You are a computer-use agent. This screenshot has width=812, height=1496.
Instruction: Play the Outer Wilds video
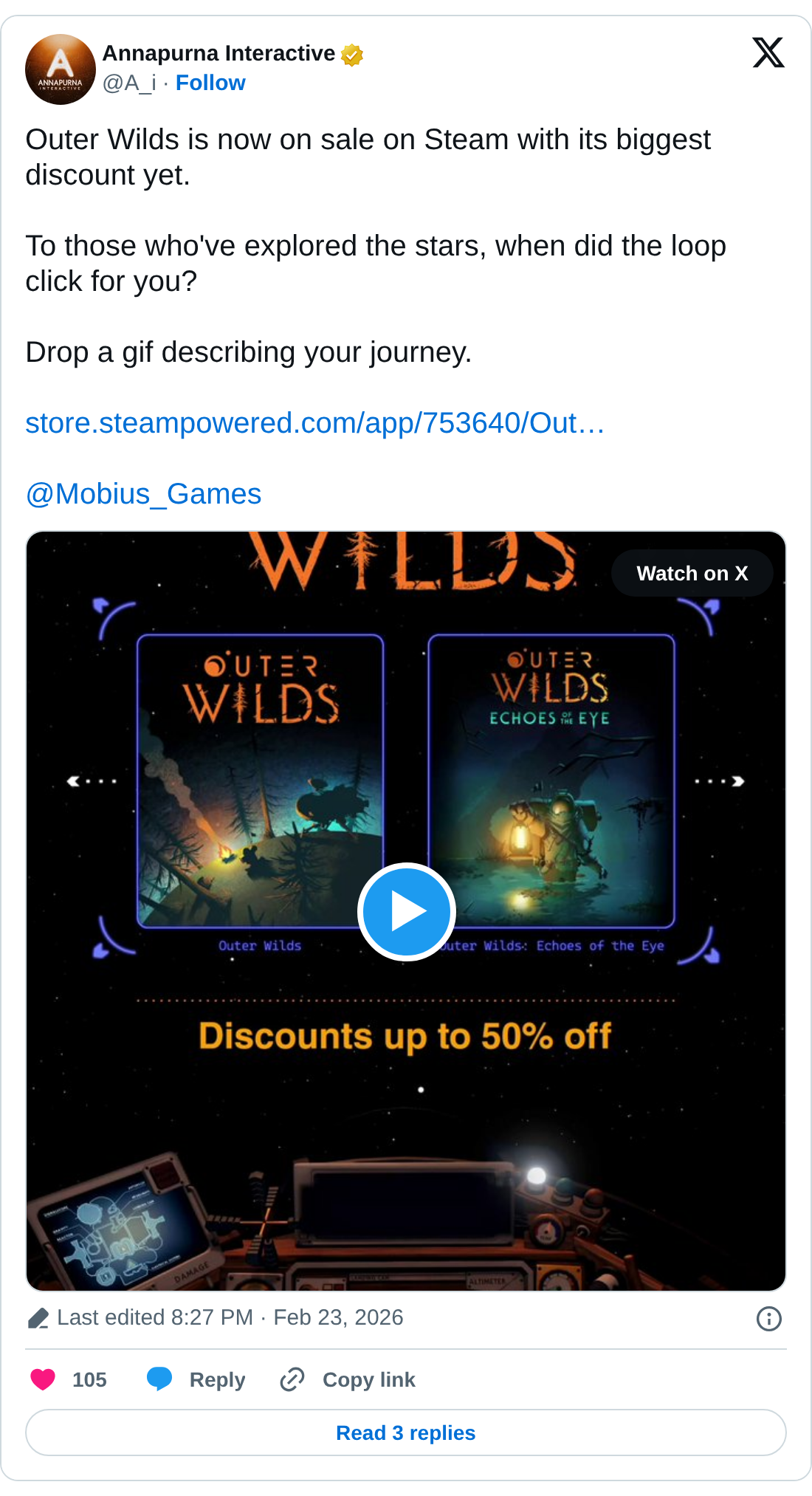pos(406,911)
